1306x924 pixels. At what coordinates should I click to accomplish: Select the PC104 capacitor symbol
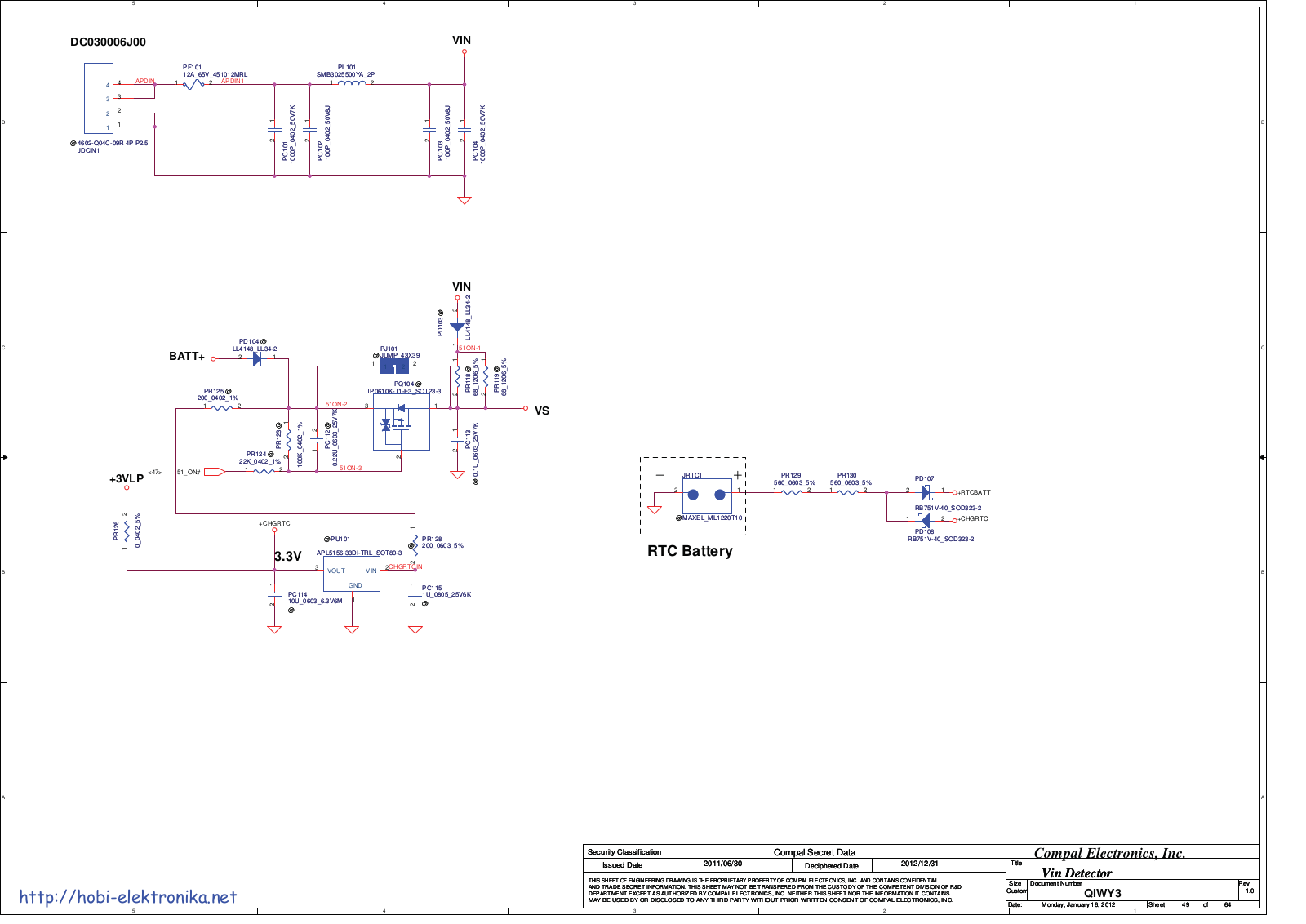[464, 129]
